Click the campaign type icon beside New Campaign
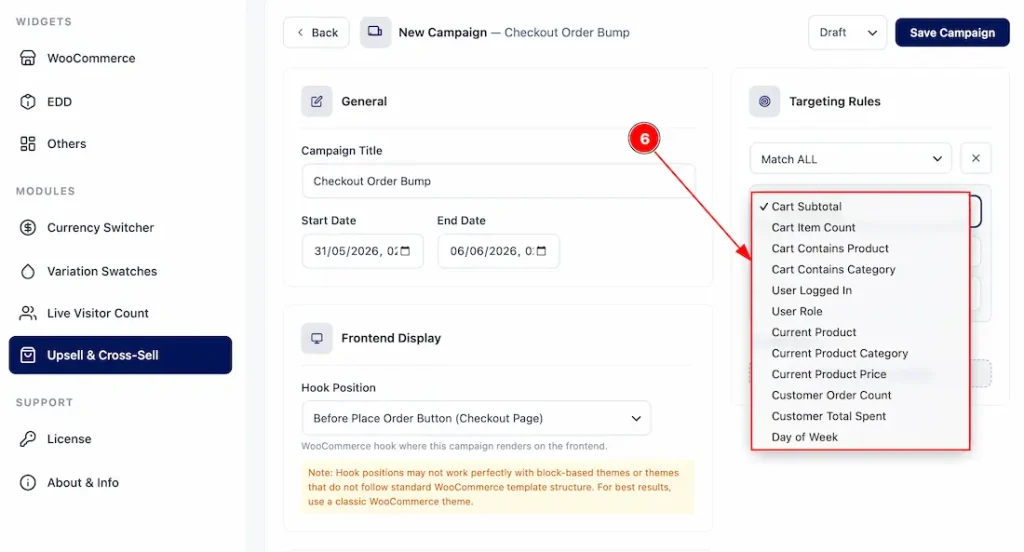1024x552 pixels. click(375, 32)
